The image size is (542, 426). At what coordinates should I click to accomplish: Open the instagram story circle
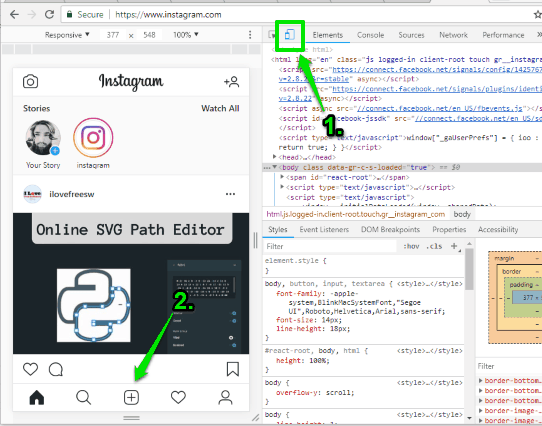coord(93,138)
